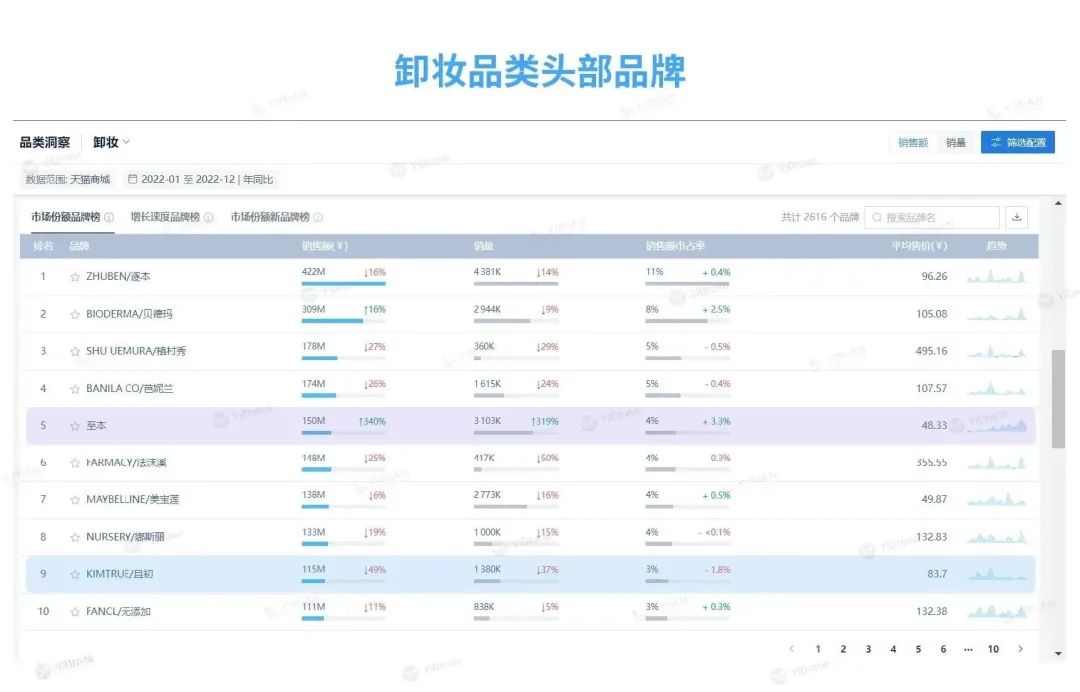Viewport: 1080px width, 692px height.
Task: Open the date range 2022-01 至 2022-12 picker
Action: coord(200,179)
